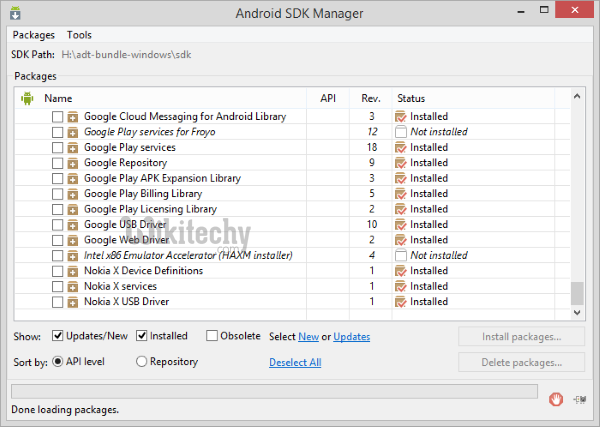Tick the Google Play services (rev 18) checkbox
Image resolution: width=600 pixels, height=427 pixels.
click(x=57, y=148)
